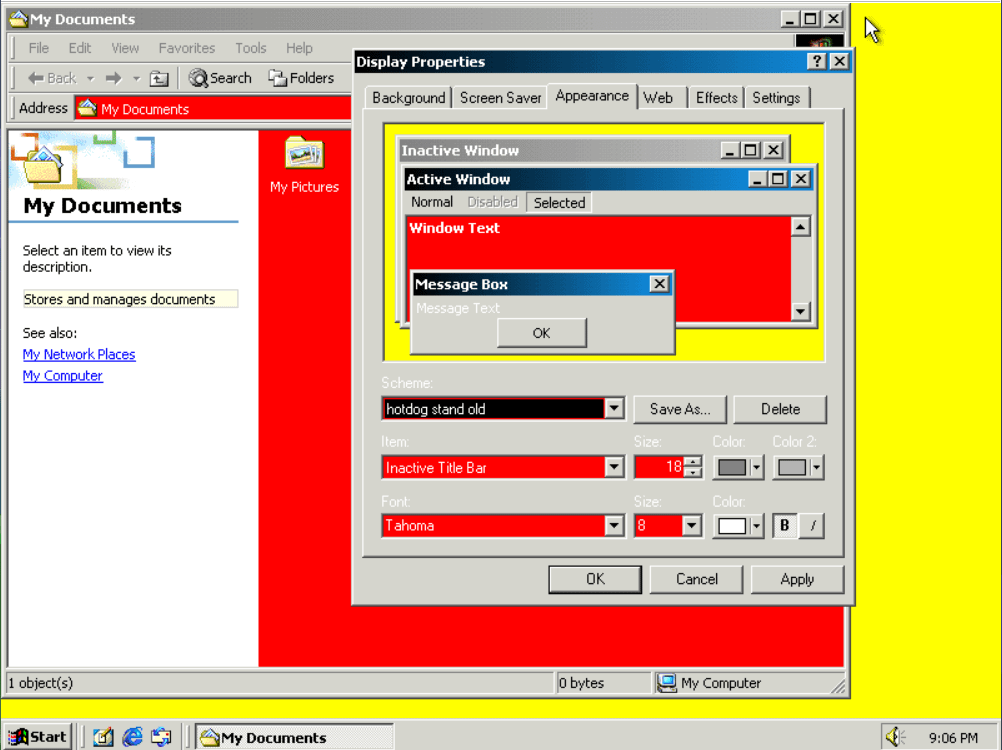
Task: Toggle bold font style button
Action: click(x=785, y=526)
